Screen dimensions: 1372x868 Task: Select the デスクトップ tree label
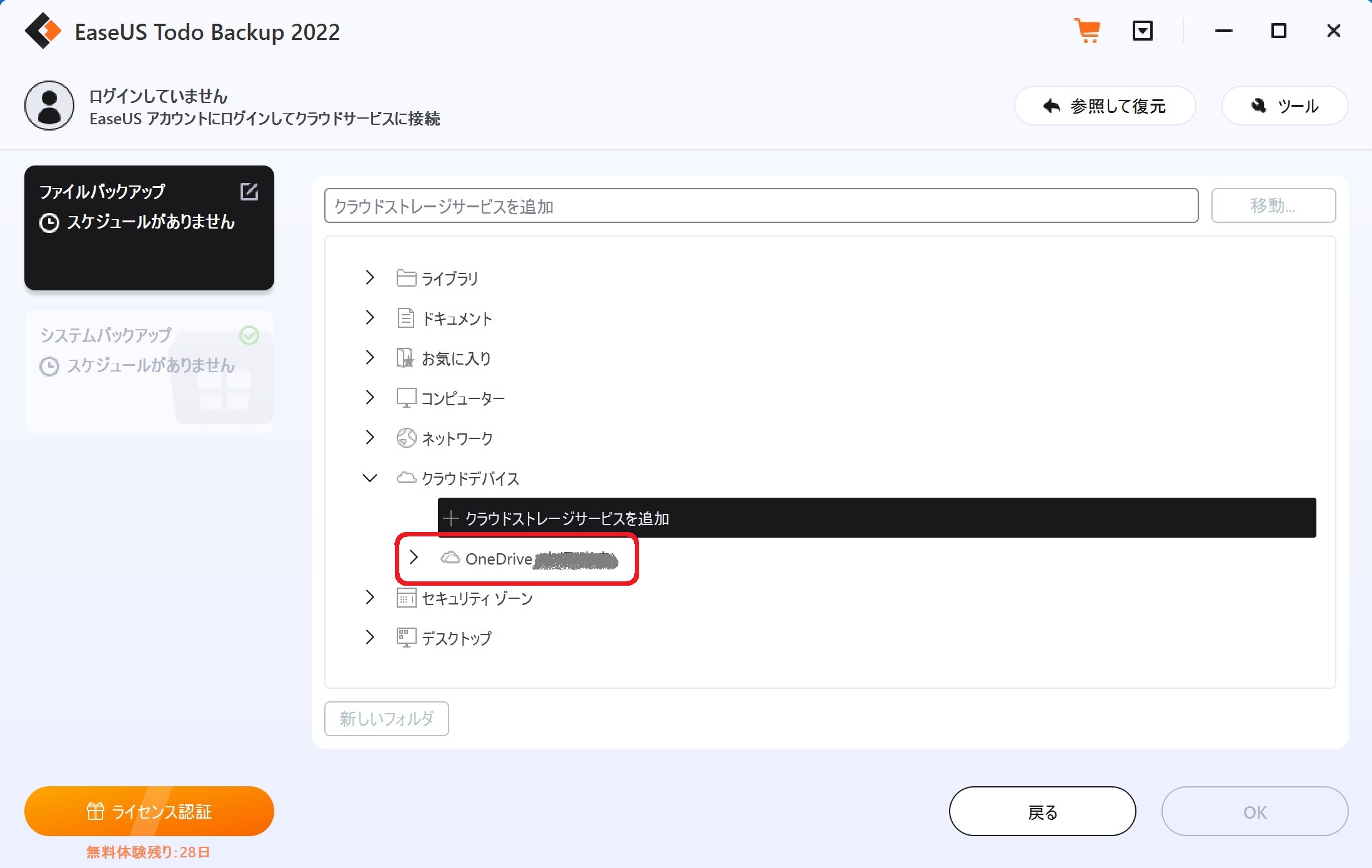click(x=457, y=638)
